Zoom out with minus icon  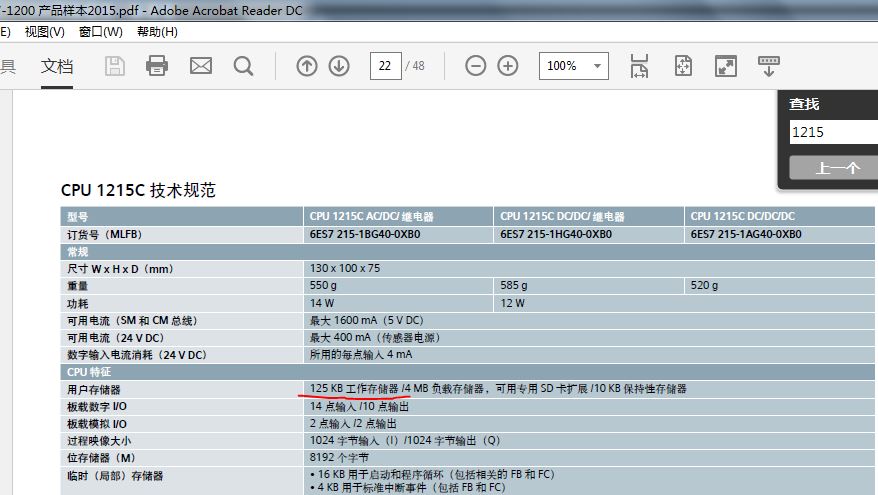pyautogui.click(x=475, y=66)
